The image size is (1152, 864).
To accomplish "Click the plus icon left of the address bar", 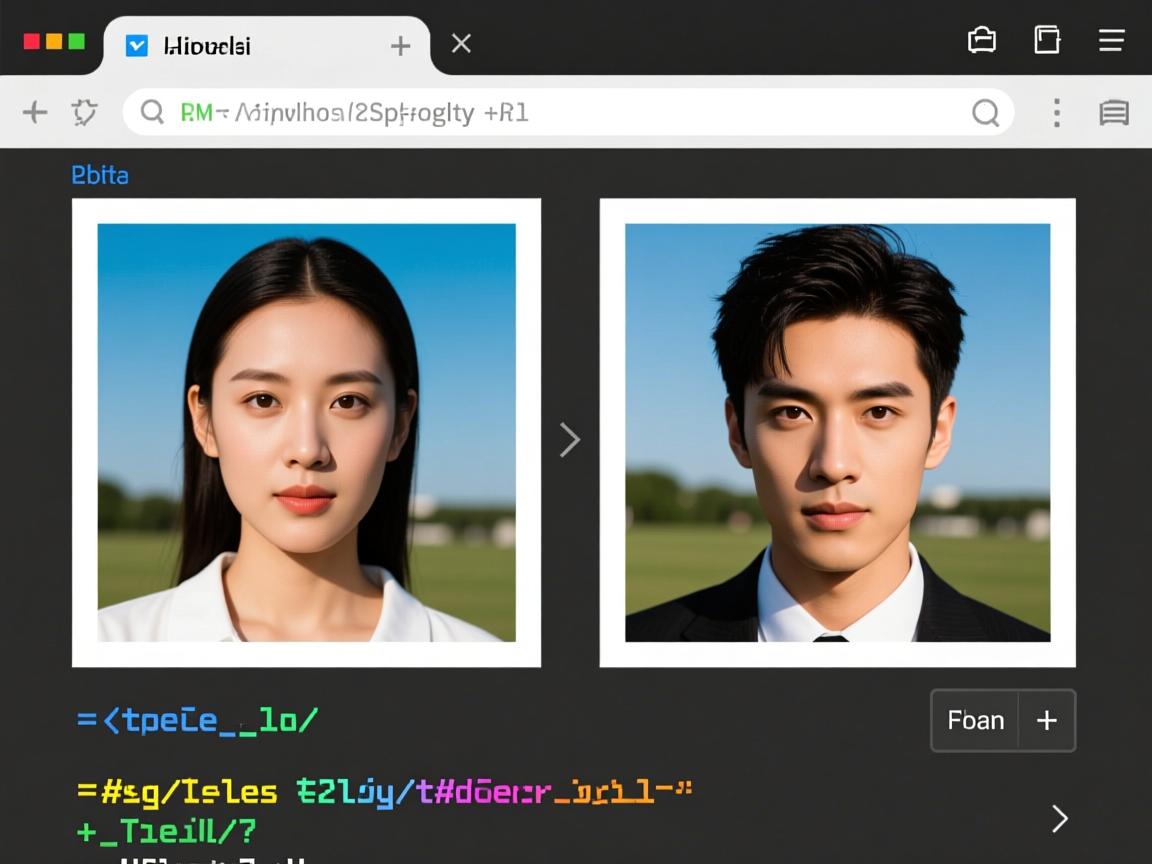I will click(x=35, y=112).
